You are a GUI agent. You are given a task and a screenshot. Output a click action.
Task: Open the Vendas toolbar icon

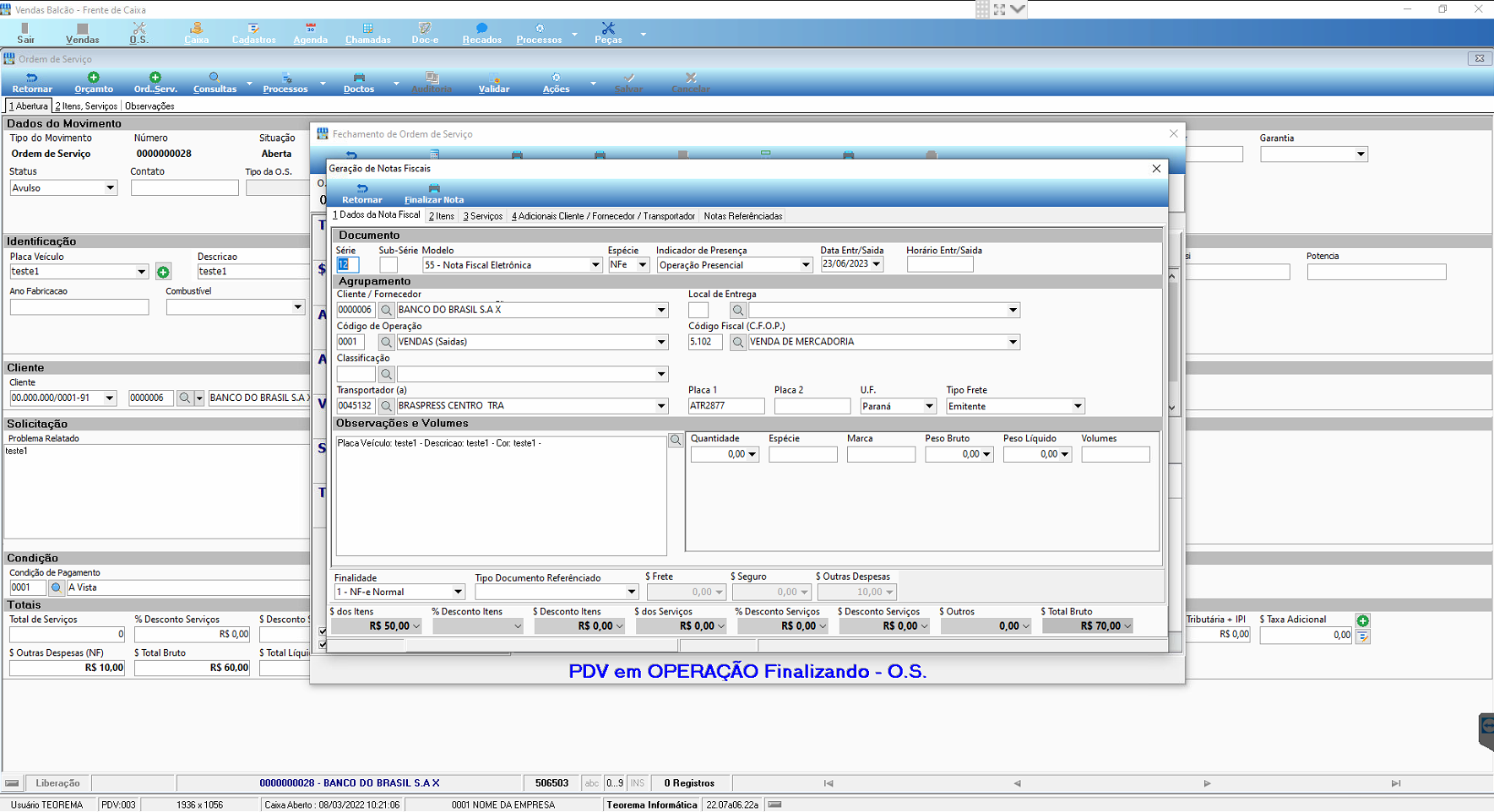point(82,33)
